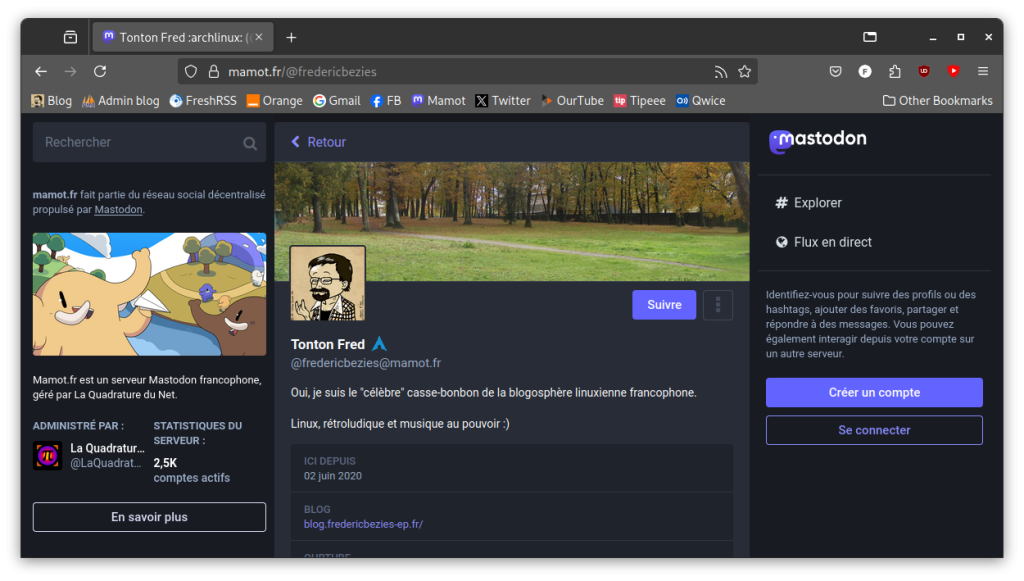
Task: Click the search magnifier icon
Action: click(x=249, y=143)
